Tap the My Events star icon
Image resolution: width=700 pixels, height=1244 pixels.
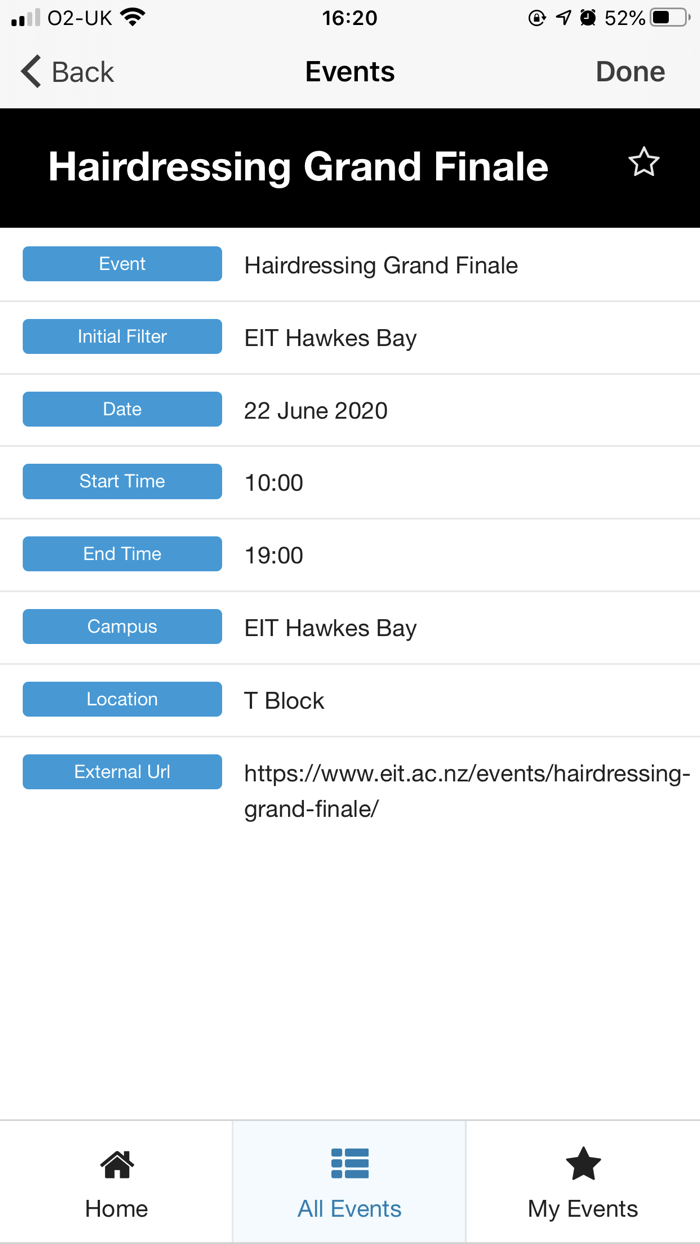tap(583, 1164)
